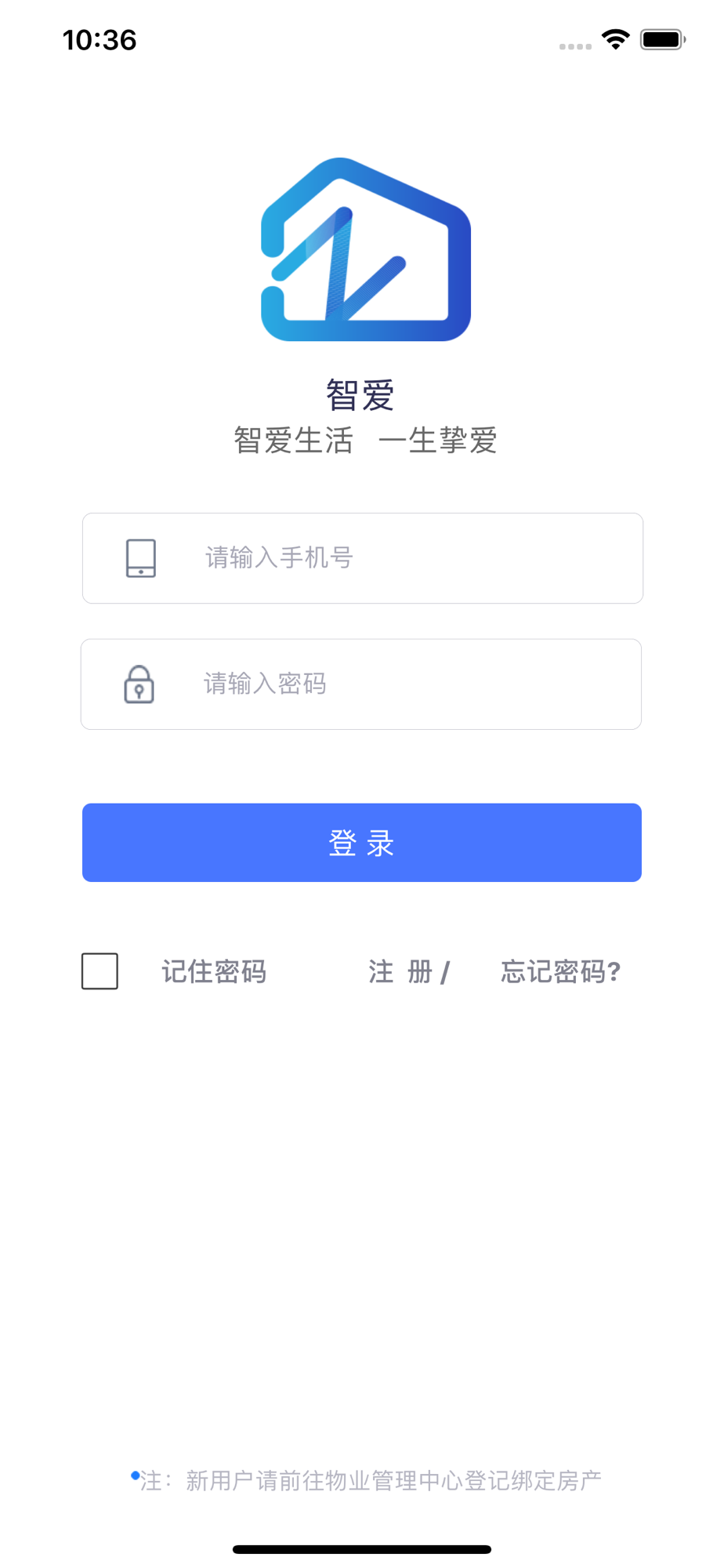Tap the 记住密码 label text
724x1568 pixels.
coord(214,972)
